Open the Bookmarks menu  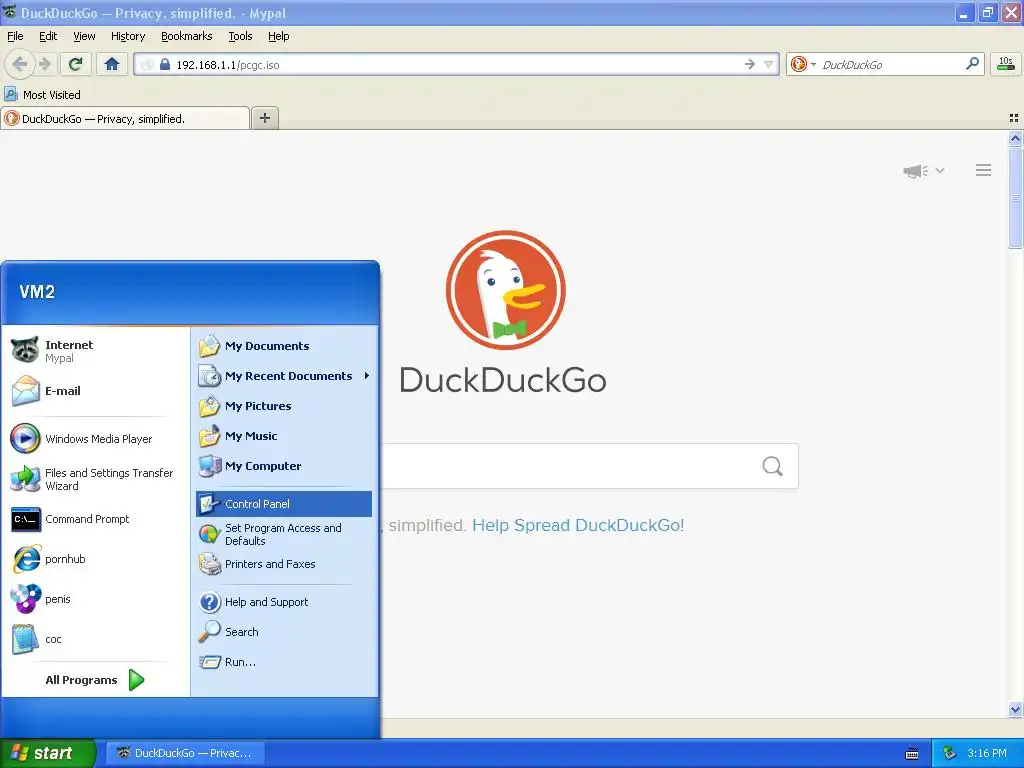187,36
